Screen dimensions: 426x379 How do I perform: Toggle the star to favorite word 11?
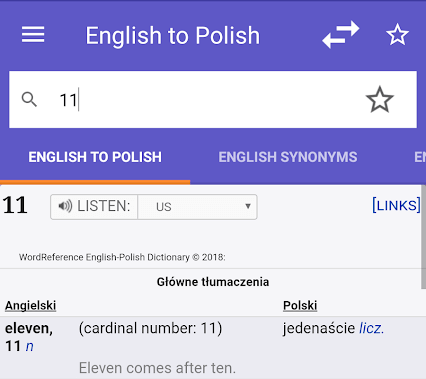pyautogui.click(x=380, y=99)
